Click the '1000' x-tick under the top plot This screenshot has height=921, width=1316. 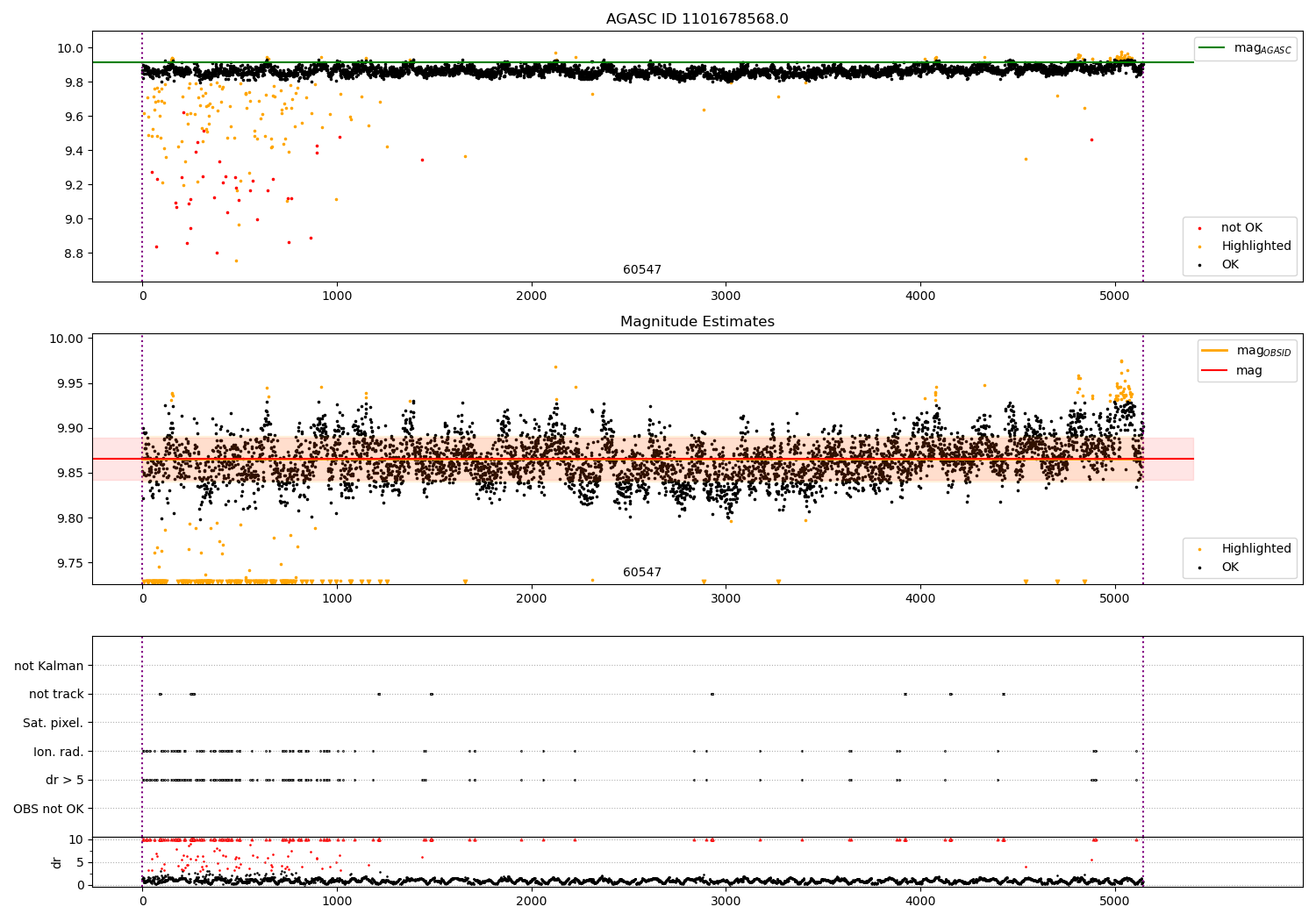337,296
